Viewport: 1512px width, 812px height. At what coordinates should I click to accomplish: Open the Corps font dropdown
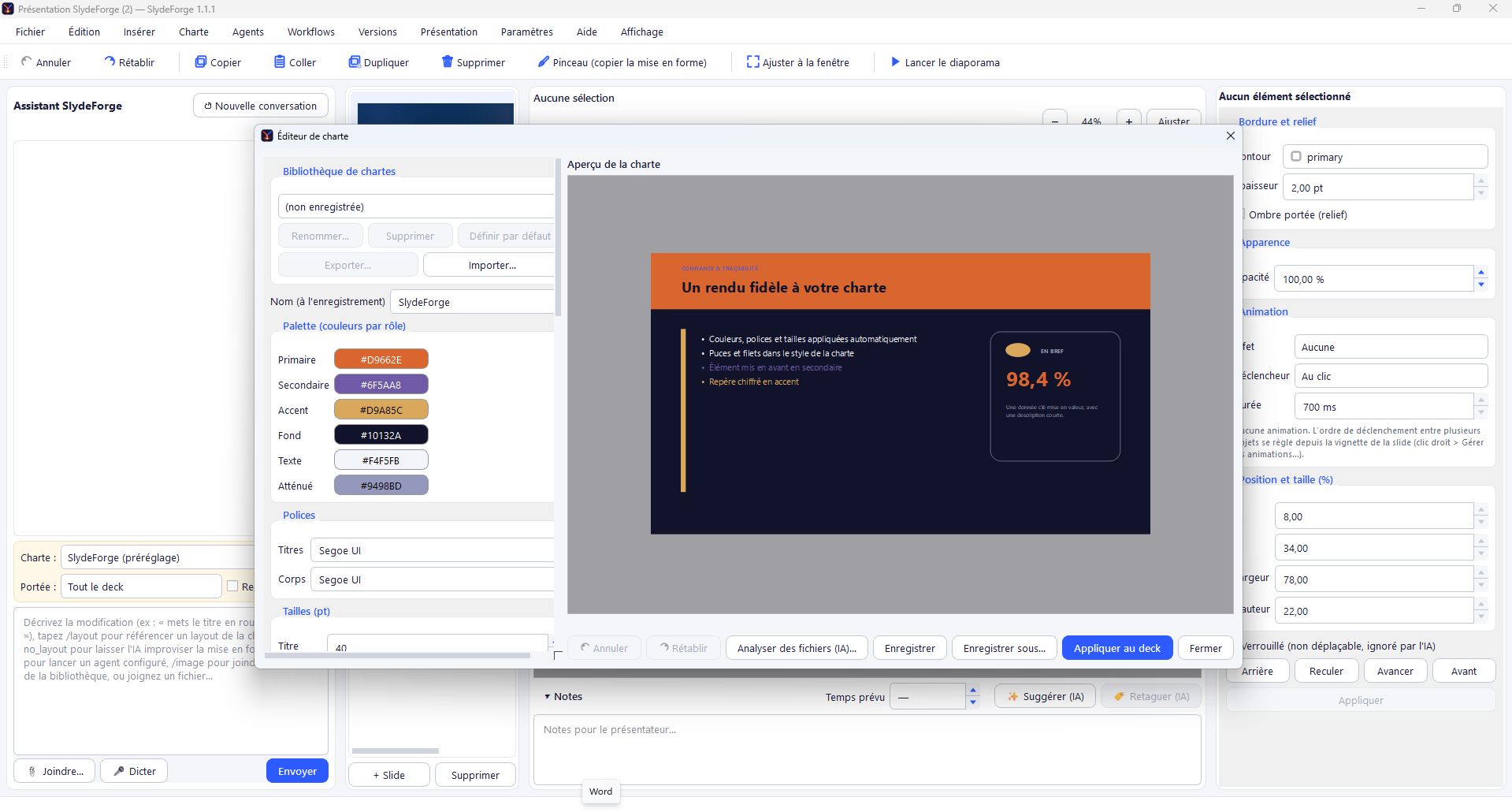coord(433,579)
